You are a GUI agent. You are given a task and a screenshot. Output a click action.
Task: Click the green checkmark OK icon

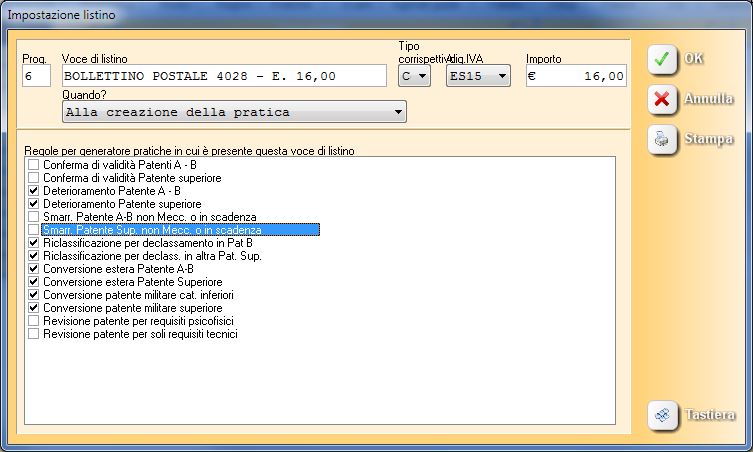point(662,59)
